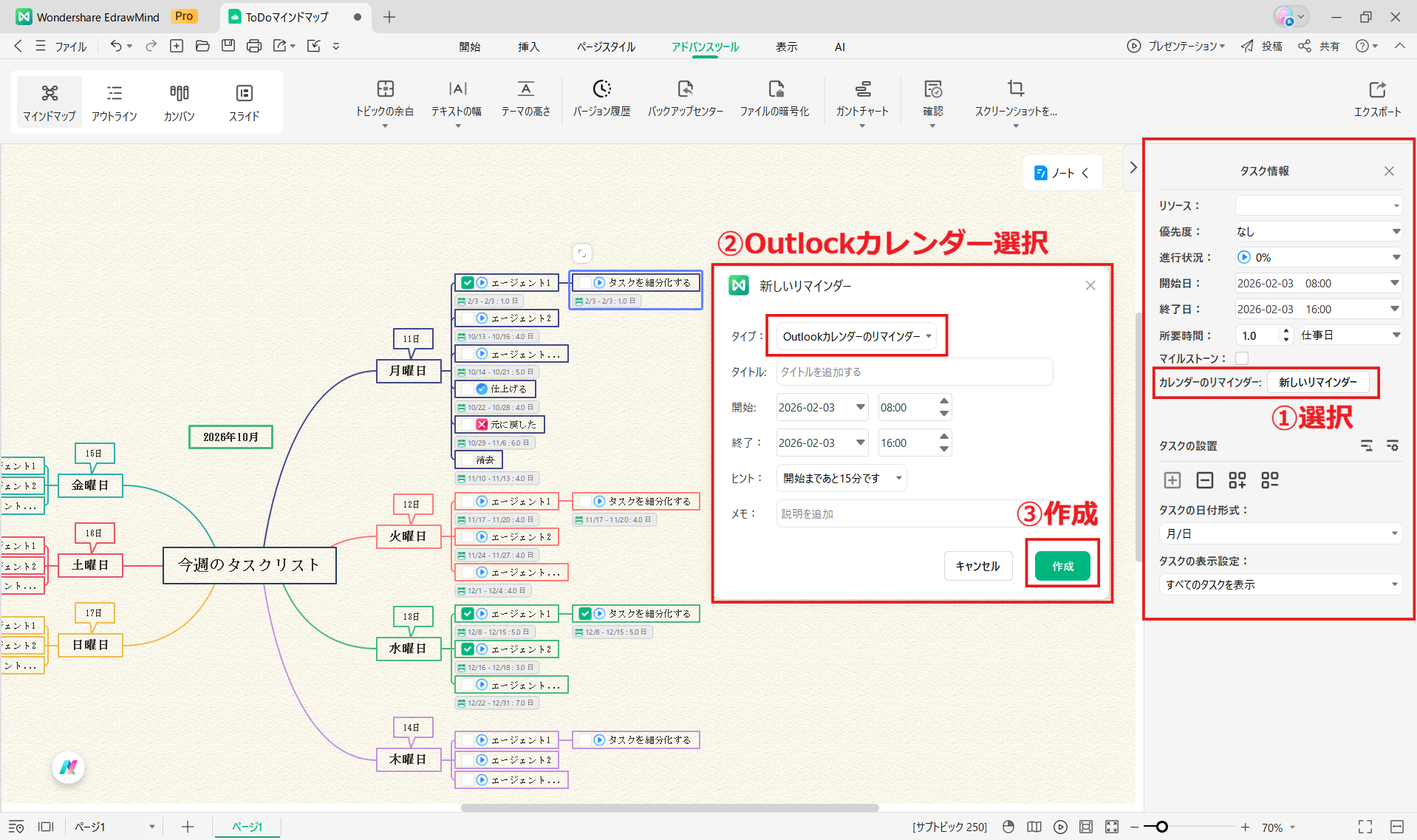The height and width of the screenshot is (840, 1417).
Task: Switch to the AI ribbon tab
Action: click(x=839, y=47)
